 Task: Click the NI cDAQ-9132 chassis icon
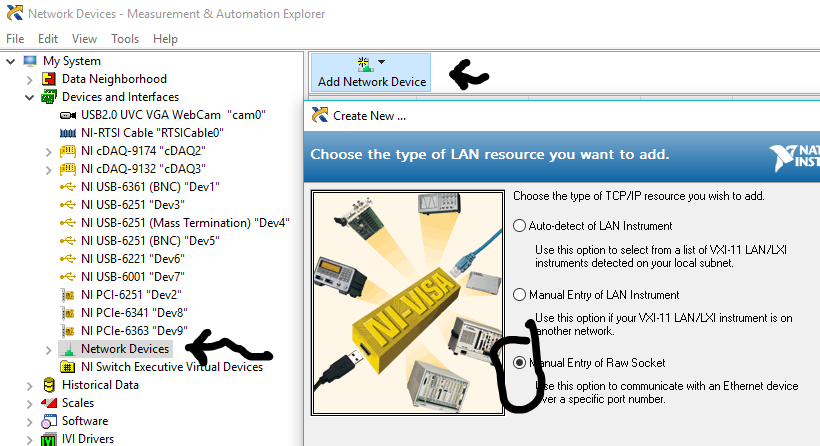[67, 169]
